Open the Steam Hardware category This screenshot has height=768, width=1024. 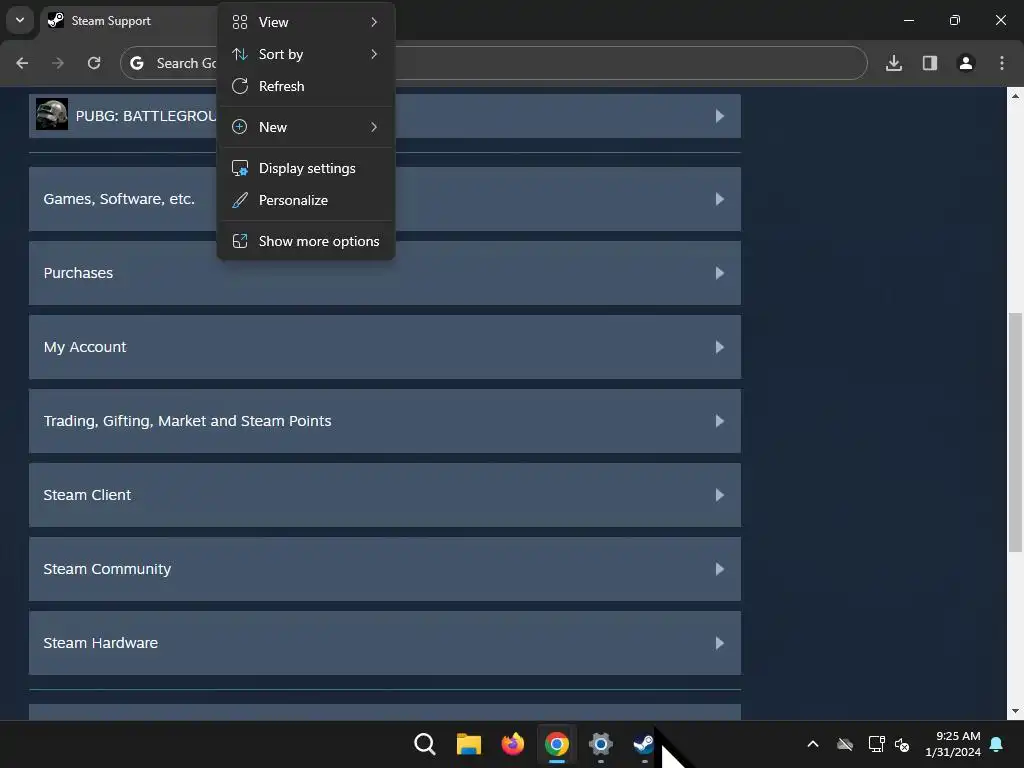click(385, 643)
